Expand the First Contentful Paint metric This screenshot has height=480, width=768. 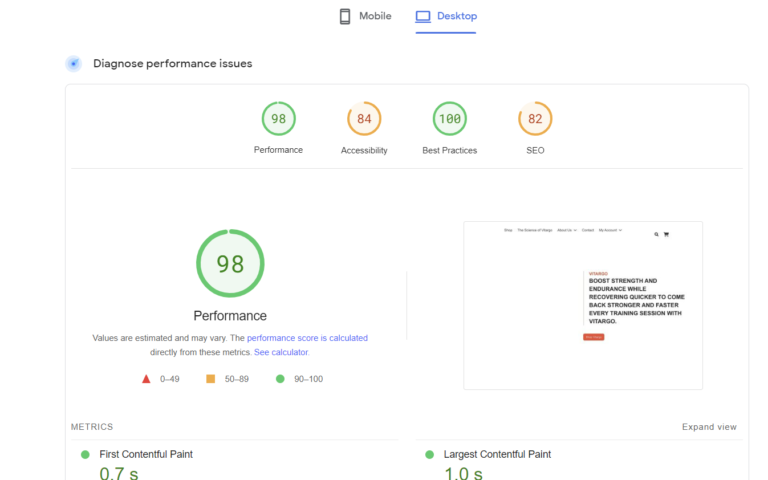tap(146, 454)
